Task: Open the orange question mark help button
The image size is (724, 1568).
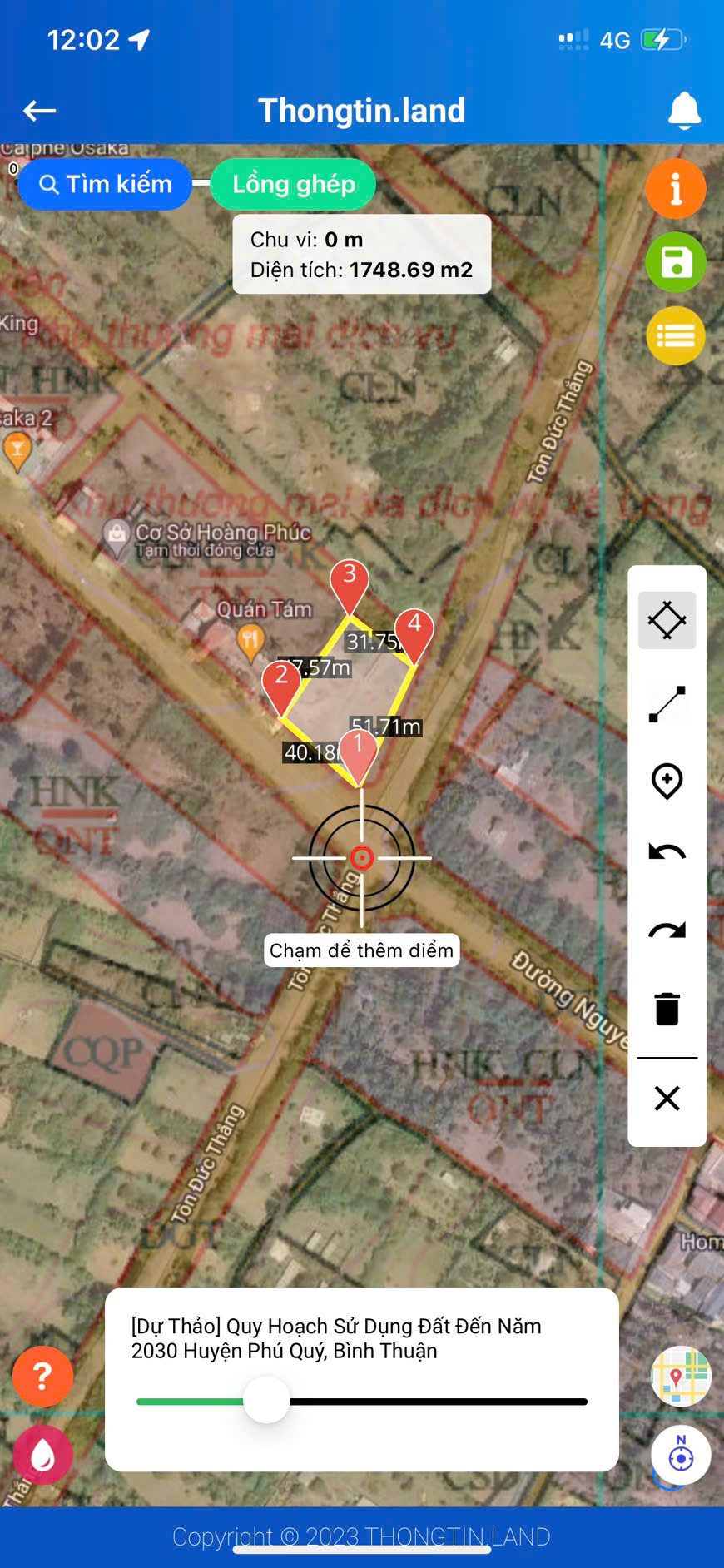Action: click(x=42, y=1376)
